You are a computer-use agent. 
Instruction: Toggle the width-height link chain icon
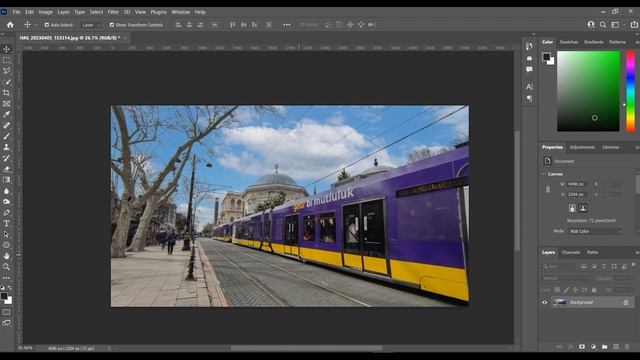[548, 189]
